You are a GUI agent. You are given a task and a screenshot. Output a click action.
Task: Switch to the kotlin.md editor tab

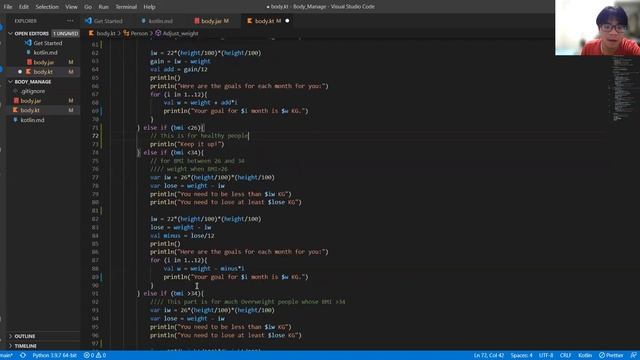point(160,21)
